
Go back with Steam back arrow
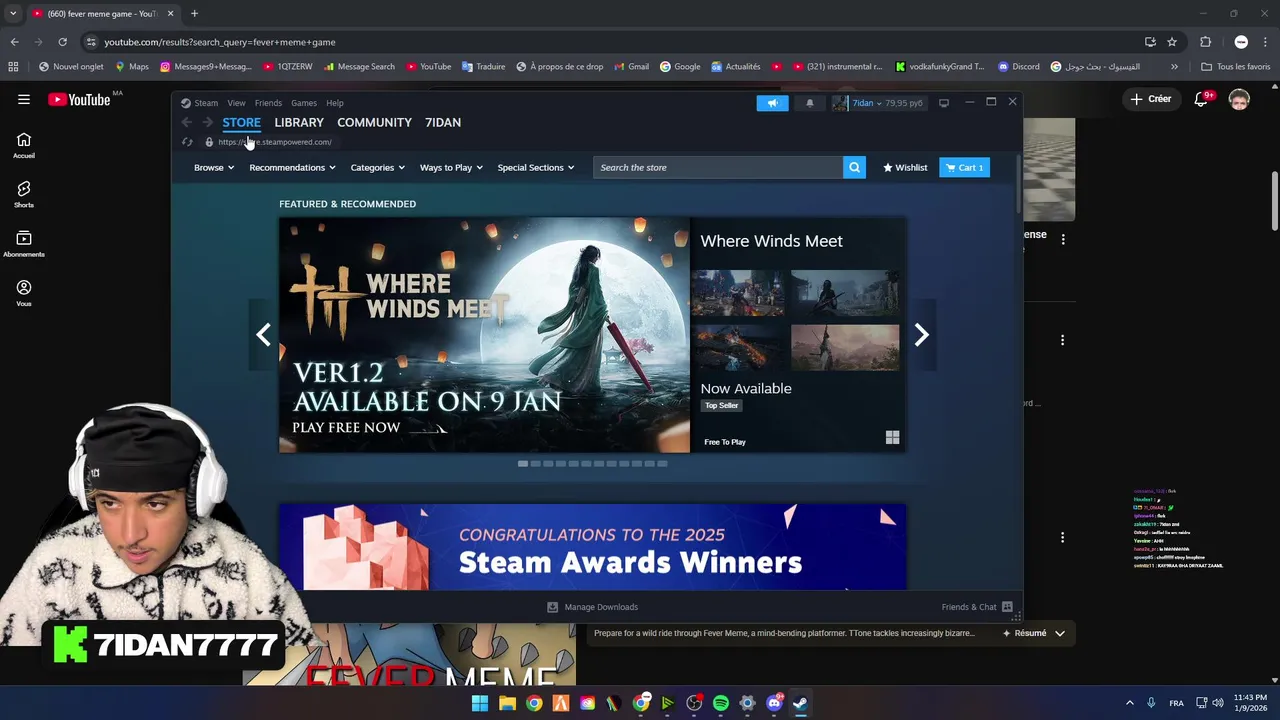tap(187, 122)
